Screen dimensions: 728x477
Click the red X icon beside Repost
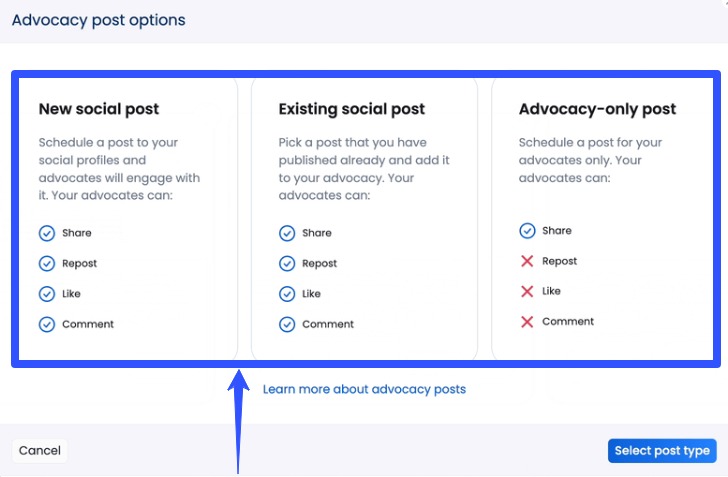click(527, 261)
